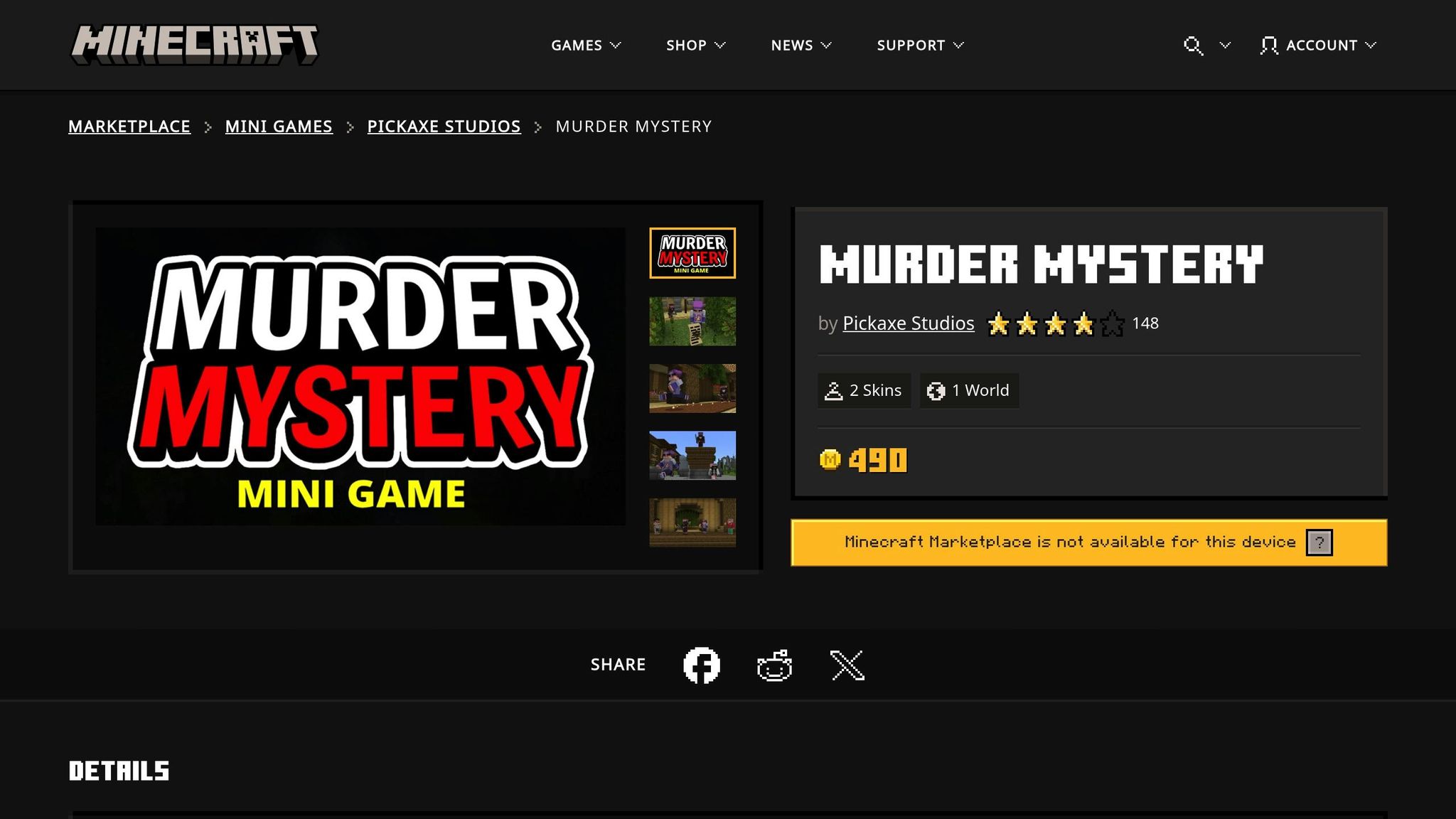The image size is (1456, 819).
Task: Select the jungle characters screenshot thumbnail
Action: click(x=692, y=321)
